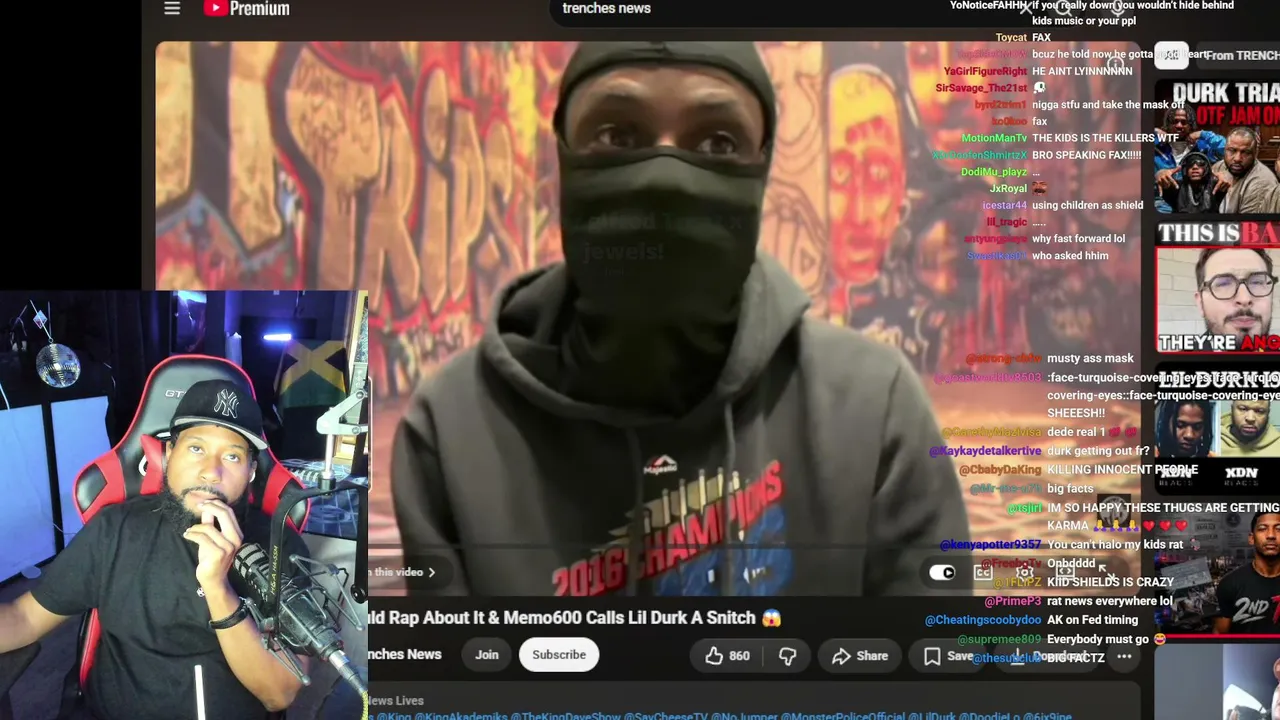The image size is (1280, 720).
Task: Click chat message 'AK on Fed timing'
Action: click(1092, 620)
